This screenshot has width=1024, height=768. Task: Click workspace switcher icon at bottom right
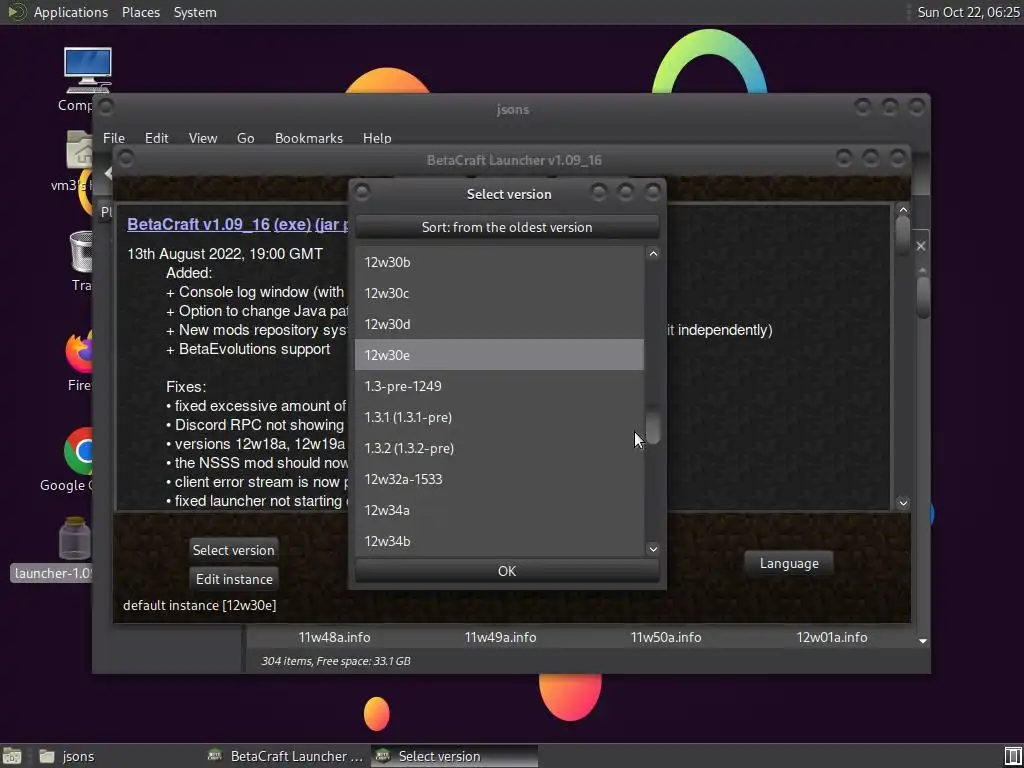(x=1013, y=756)
